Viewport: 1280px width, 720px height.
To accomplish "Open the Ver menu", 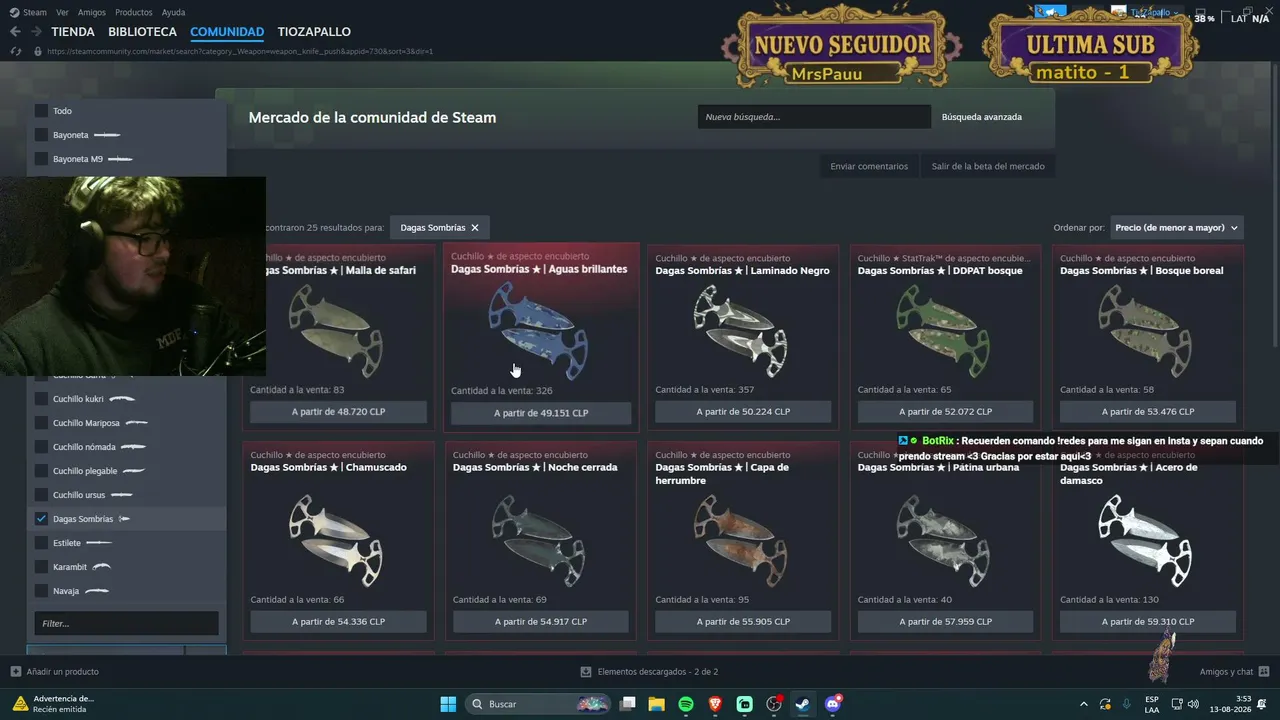I will [62, 12].
